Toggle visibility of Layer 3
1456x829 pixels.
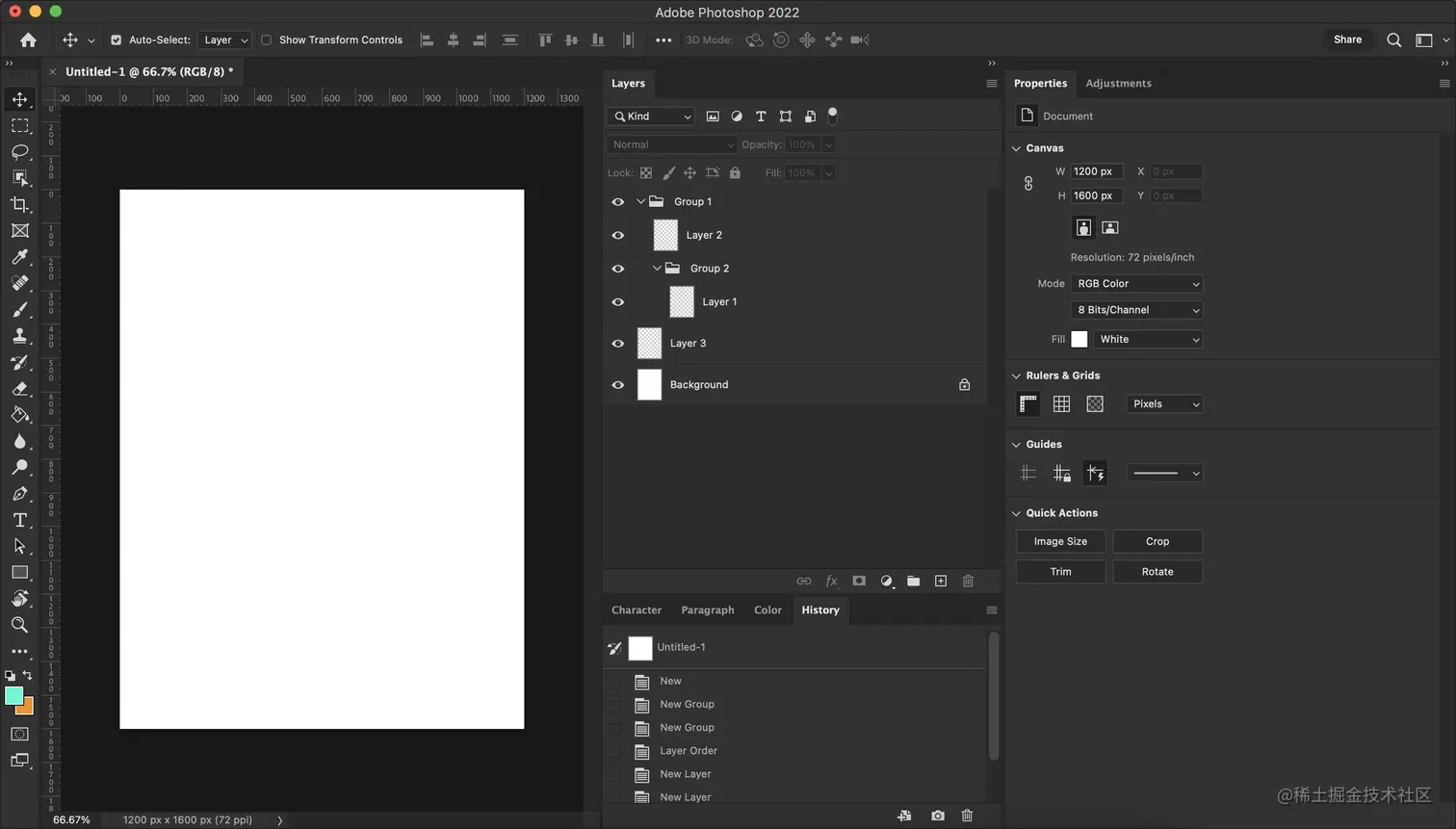617,343
